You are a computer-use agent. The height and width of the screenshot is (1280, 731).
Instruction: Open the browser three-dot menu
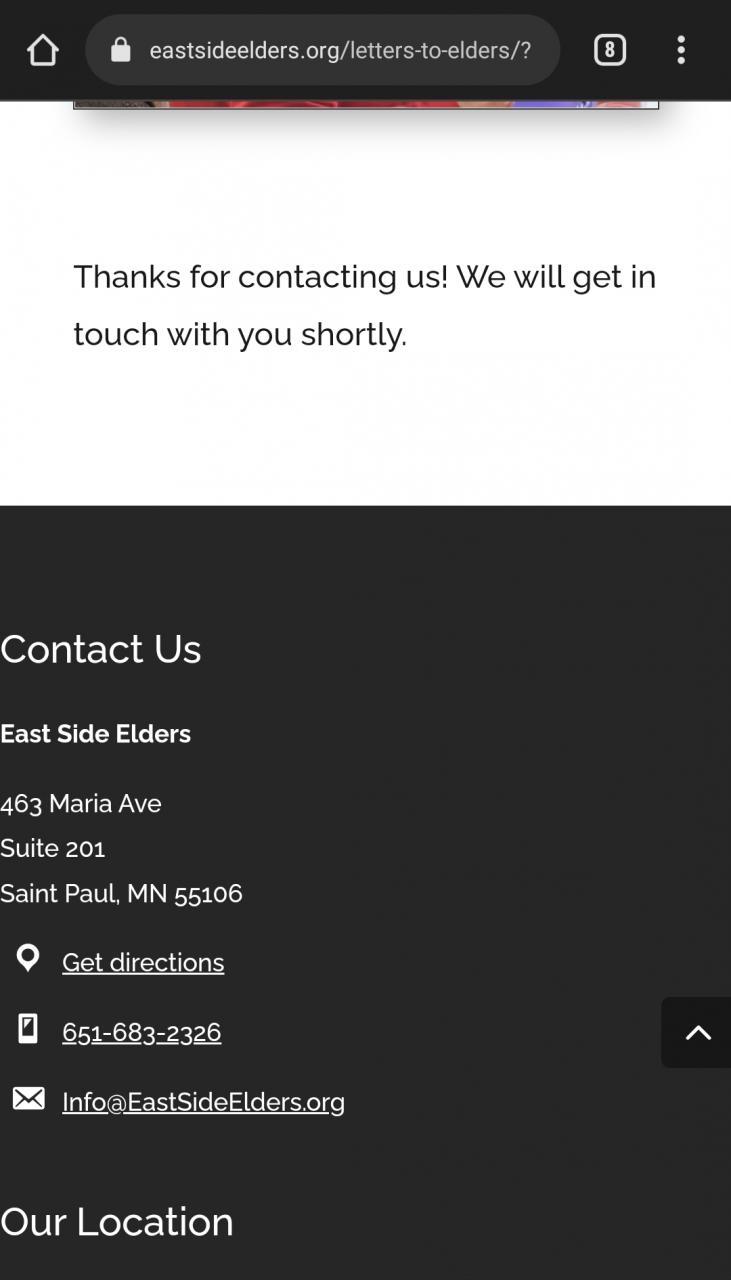point(681,50)
